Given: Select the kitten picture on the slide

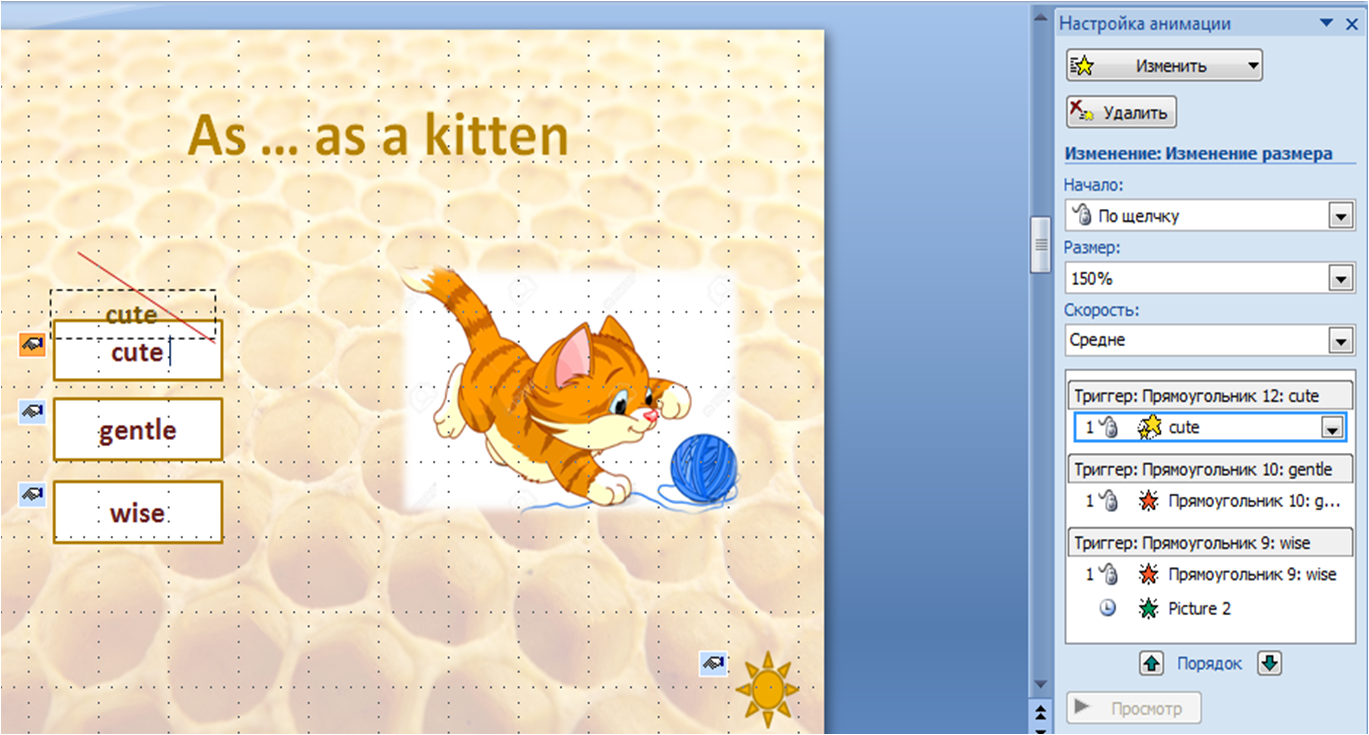Looking at the screenshot, I should click(565, 390).
